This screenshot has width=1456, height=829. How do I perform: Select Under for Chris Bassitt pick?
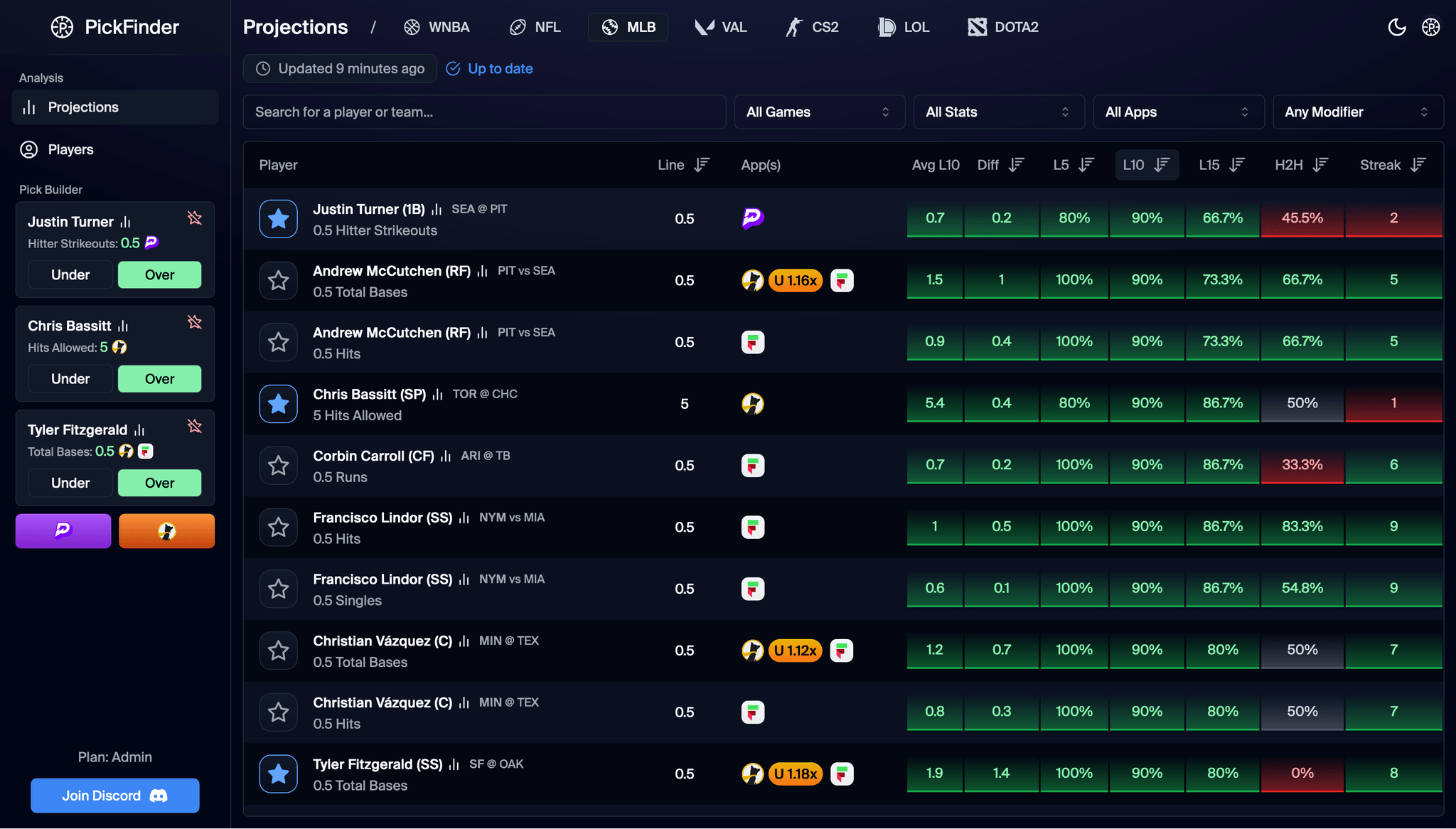tap(70, 379)
